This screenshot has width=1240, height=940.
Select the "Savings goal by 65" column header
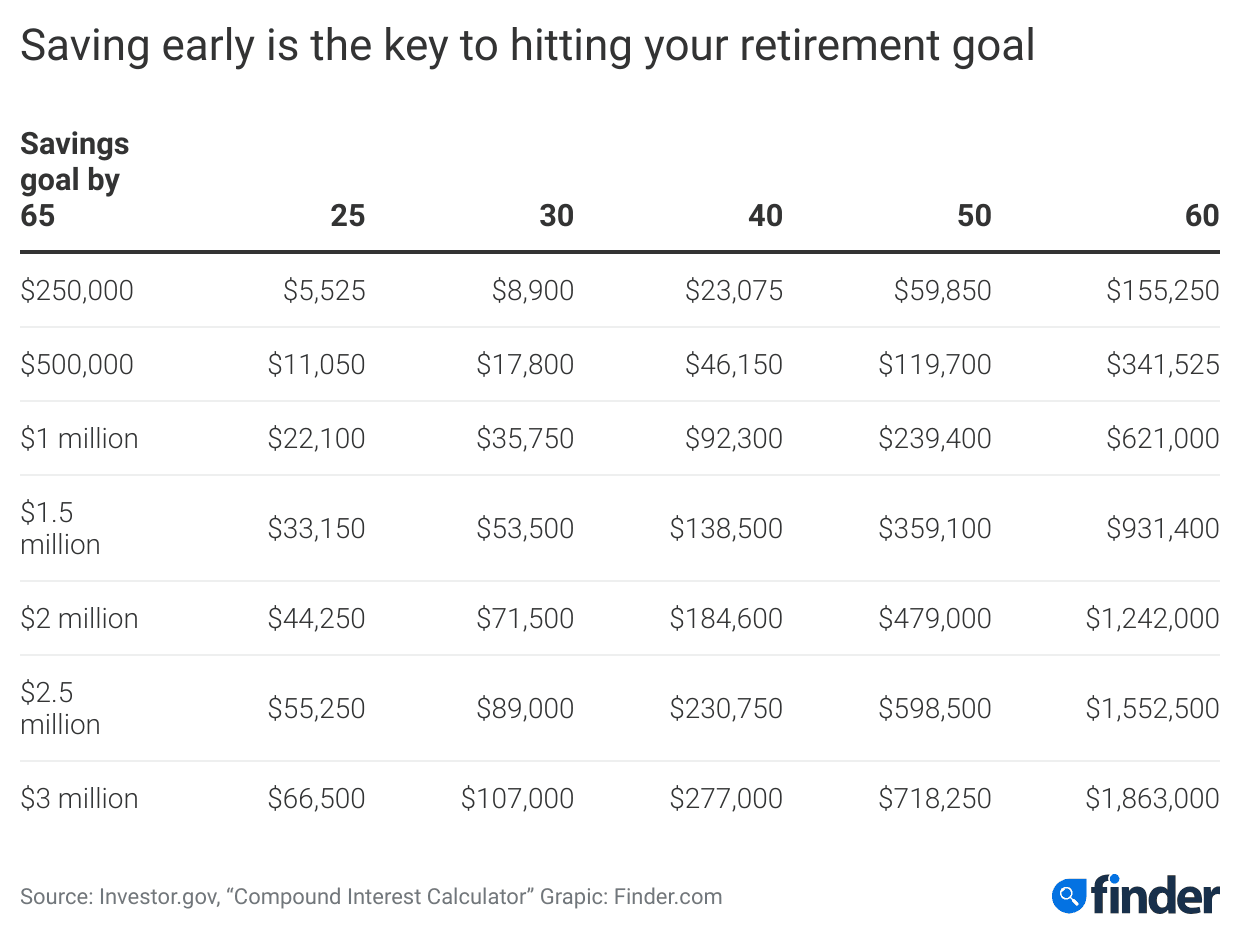click(75, 179)
